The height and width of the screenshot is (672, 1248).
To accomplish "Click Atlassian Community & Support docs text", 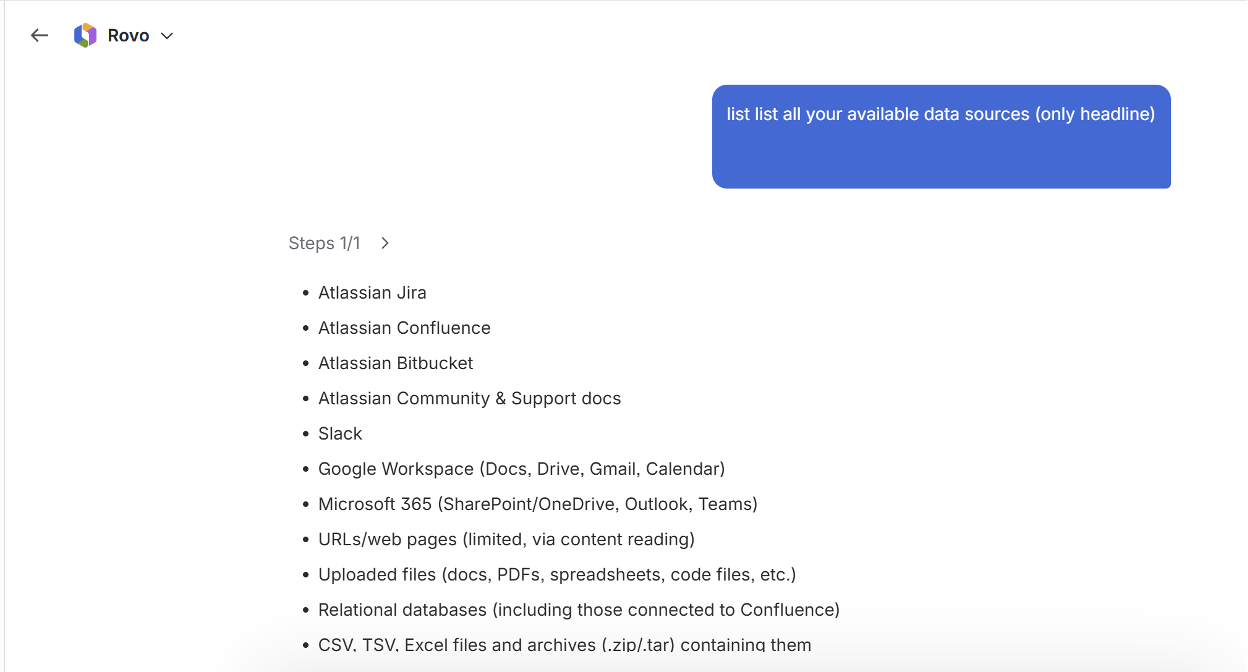I will pyautogui.click(x=469, y=398).
